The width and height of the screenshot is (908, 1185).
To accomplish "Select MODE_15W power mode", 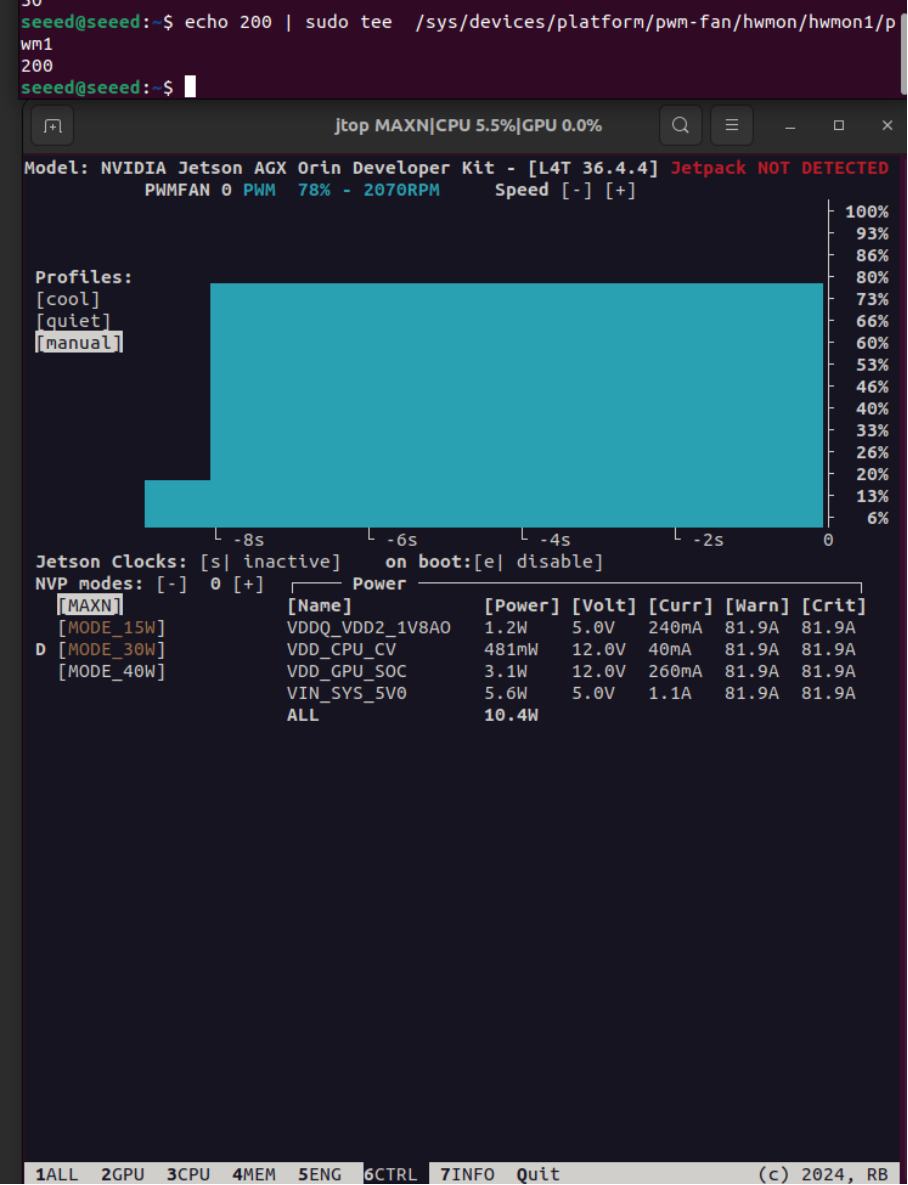I will (x=111, y=628).
